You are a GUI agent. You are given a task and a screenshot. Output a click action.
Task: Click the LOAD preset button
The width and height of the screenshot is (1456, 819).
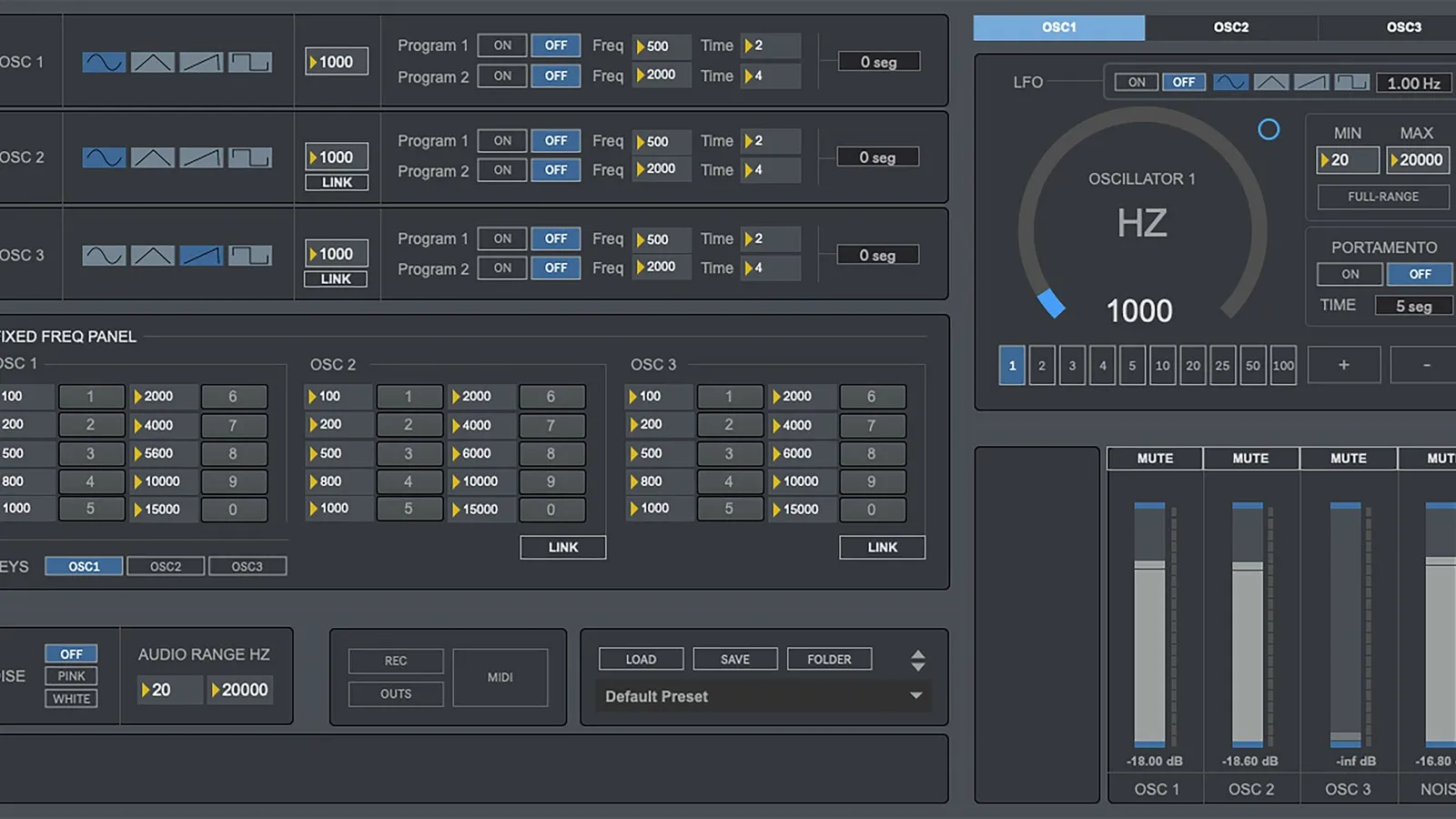[x=641, y=659]
